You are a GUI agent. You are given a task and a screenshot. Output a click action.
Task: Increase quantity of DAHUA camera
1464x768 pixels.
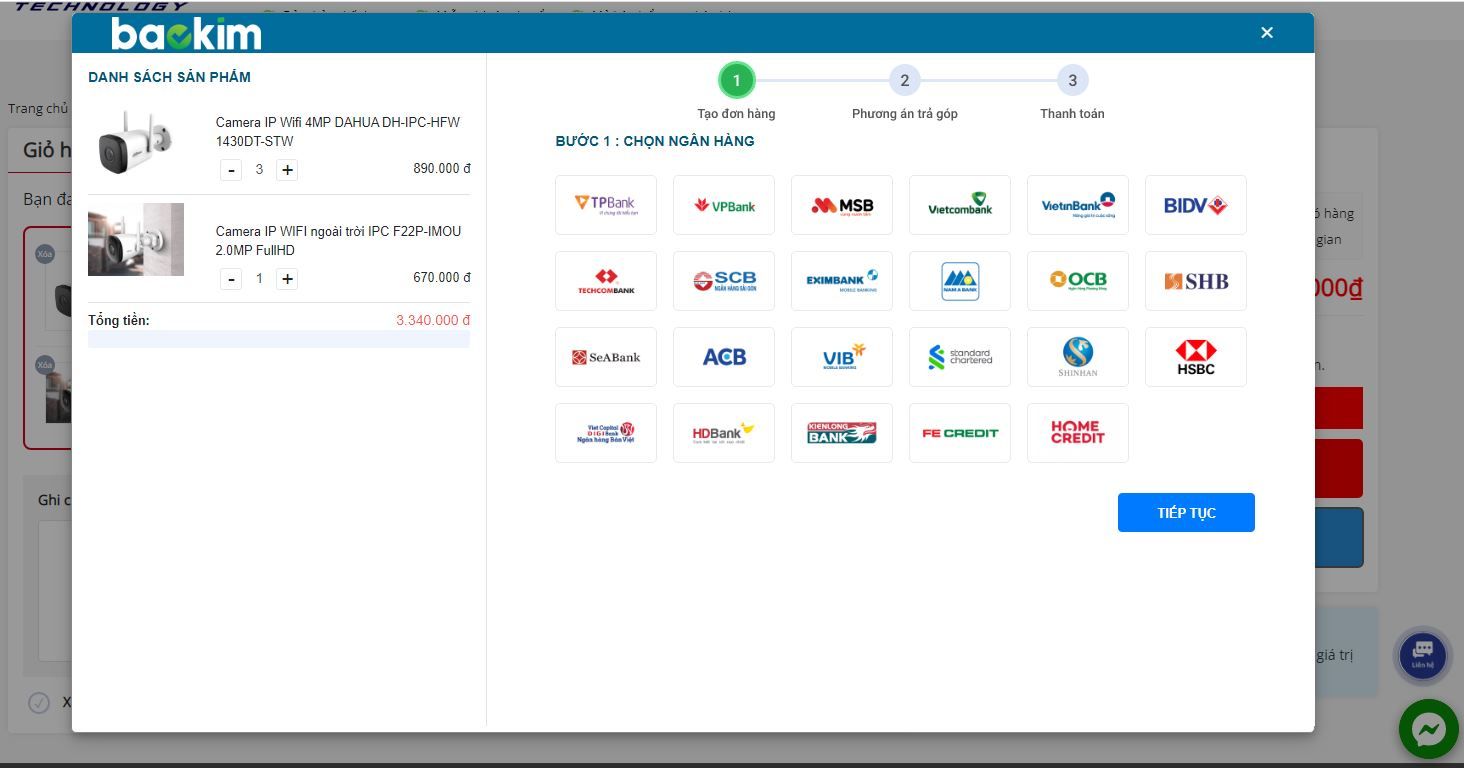pyautogui.click(x=287, y=170)
